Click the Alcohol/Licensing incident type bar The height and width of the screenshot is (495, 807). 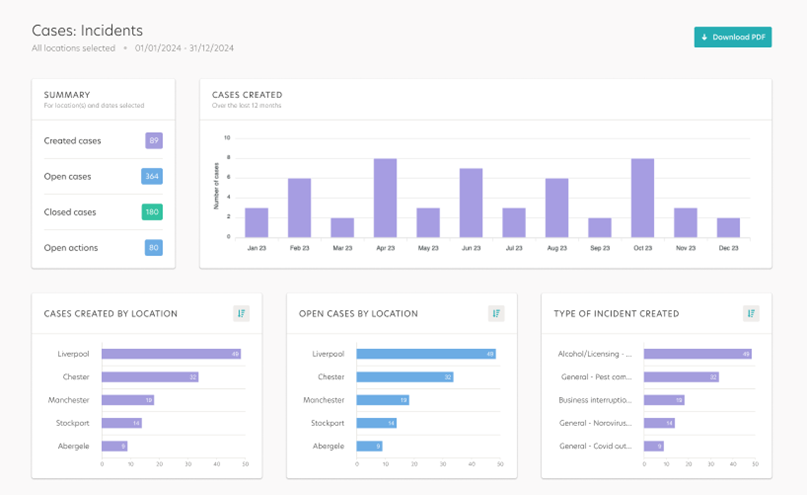[698, 354]
